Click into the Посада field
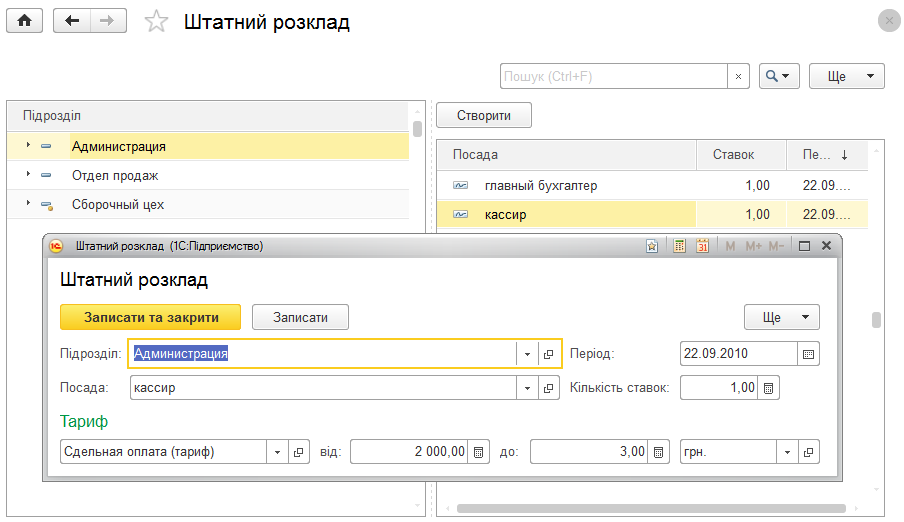904x522 pixels. click(323, 388)
